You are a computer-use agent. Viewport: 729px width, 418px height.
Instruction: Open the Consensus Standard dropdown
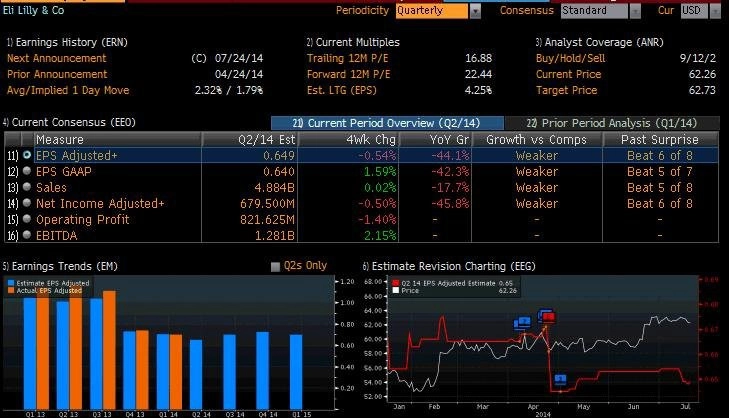[594, 11]
